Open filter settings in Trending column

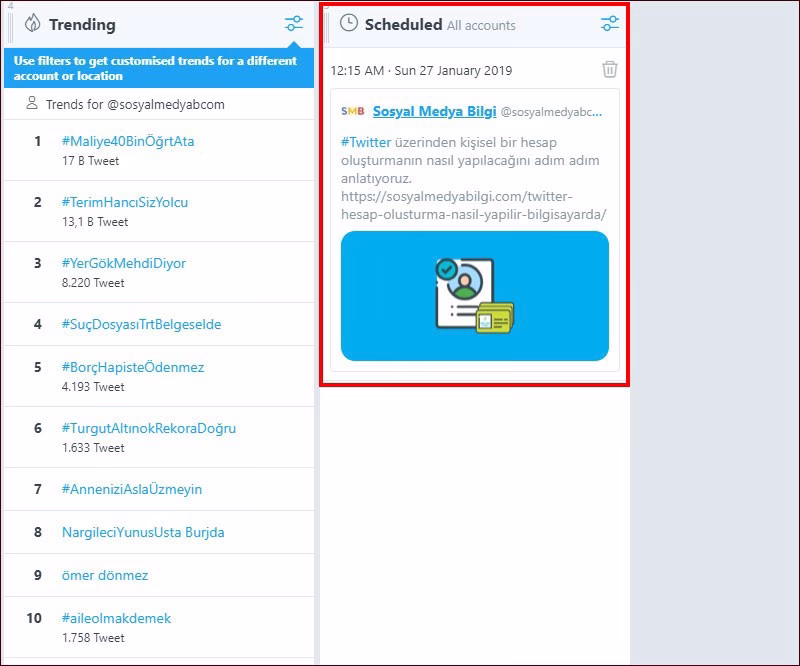pos(293,24)
